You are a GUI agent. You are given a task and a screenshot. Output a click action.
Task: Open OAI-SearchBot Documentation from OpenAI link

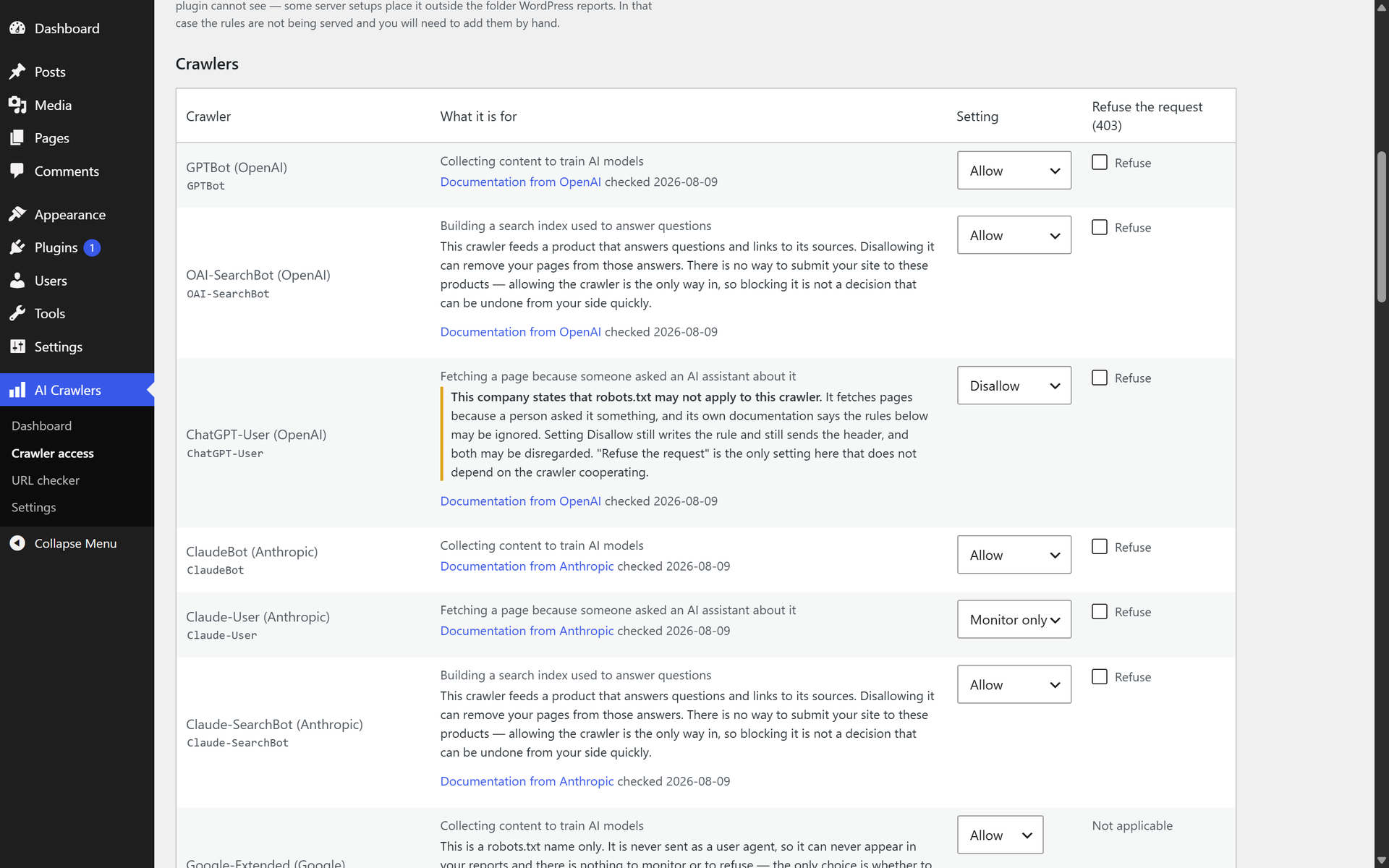tap(520, 331)
